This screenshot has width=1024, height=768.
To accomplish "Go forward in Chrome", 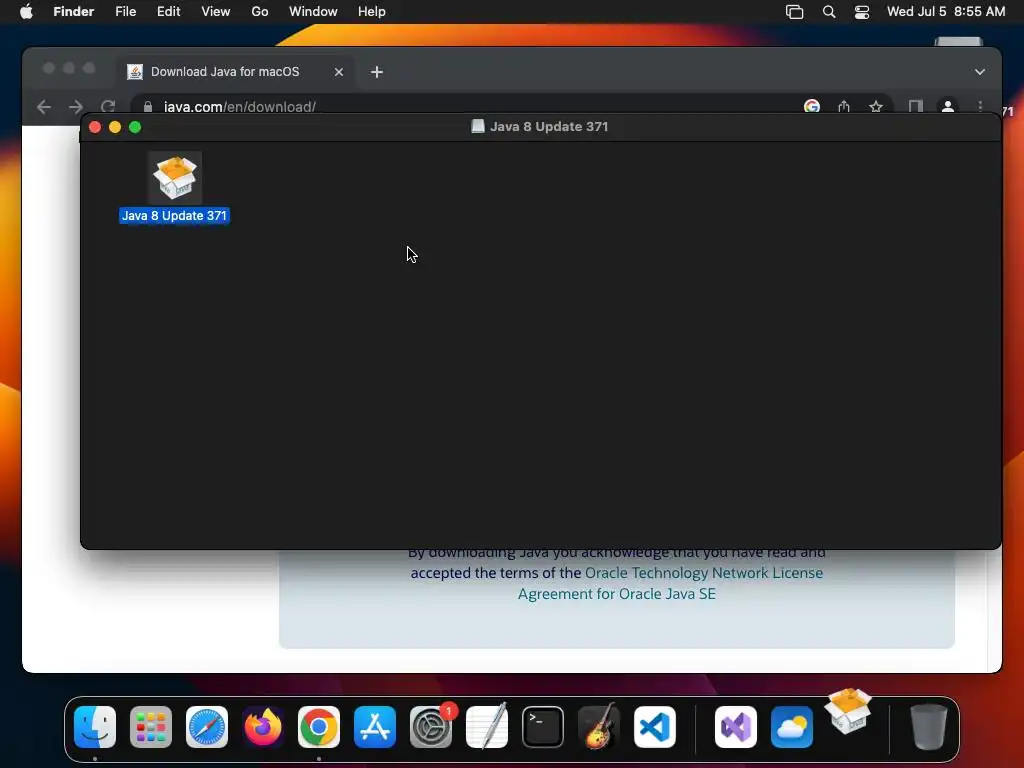I will click(76, 106).
